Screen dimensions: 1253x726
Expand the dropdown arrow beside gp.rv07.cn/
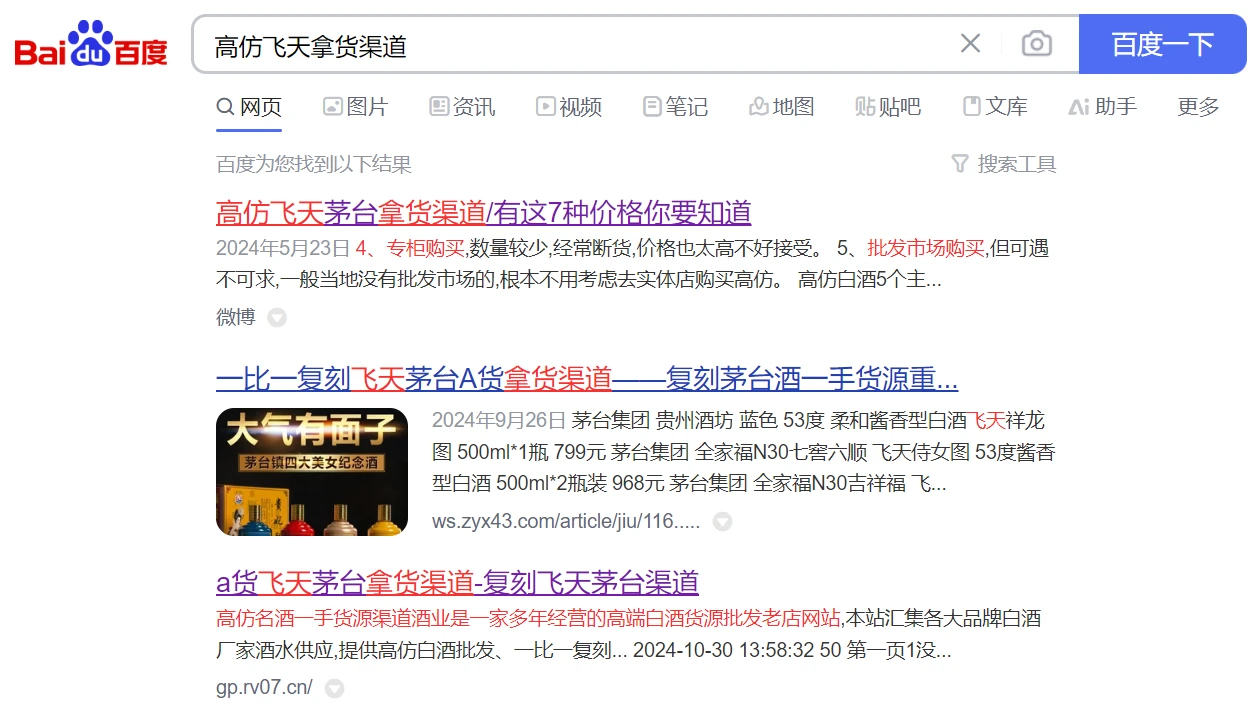point(335,688)
